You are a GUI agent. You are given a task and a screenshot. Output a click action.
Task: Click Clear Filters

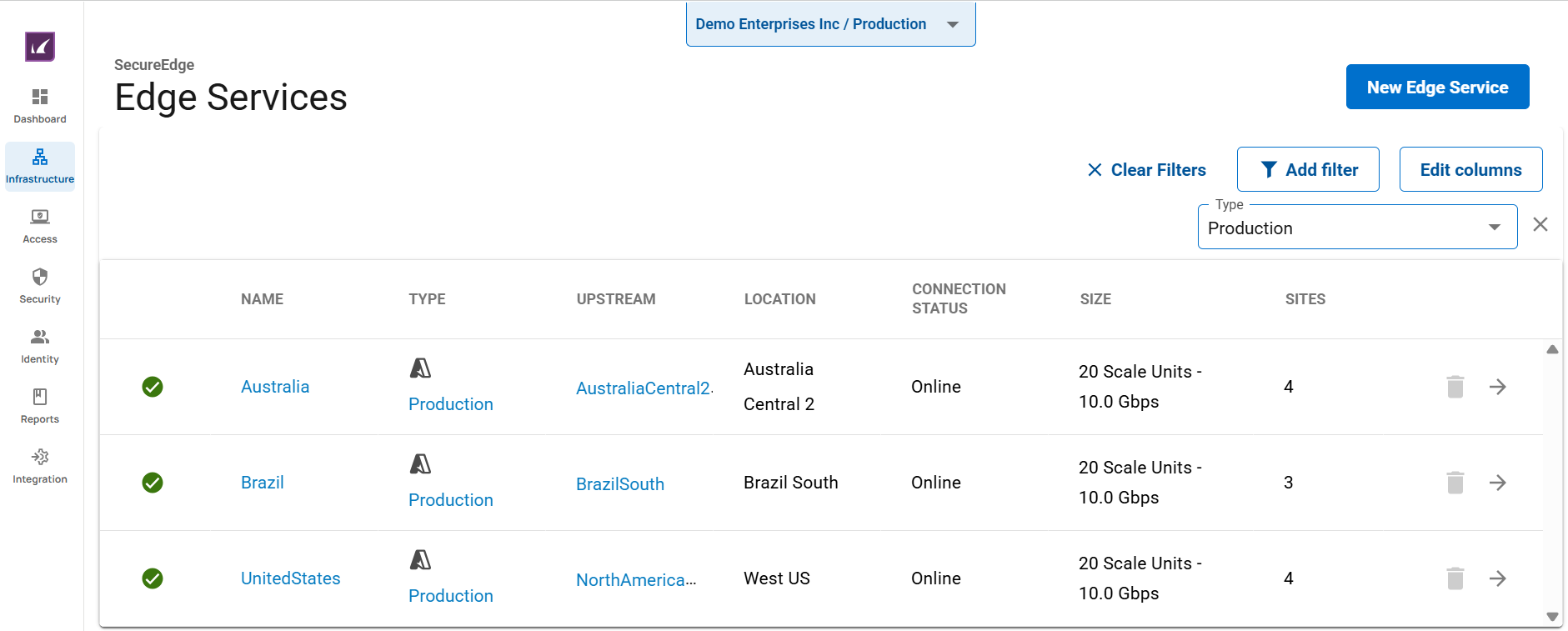(1146, 170)
